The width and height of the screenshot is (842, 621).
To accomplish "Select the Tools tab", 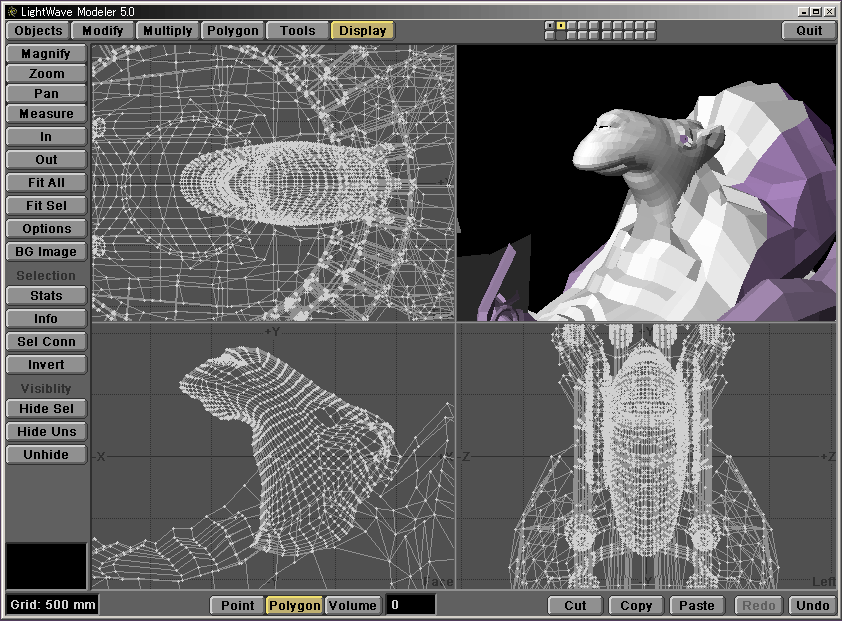I will (298, 30).
